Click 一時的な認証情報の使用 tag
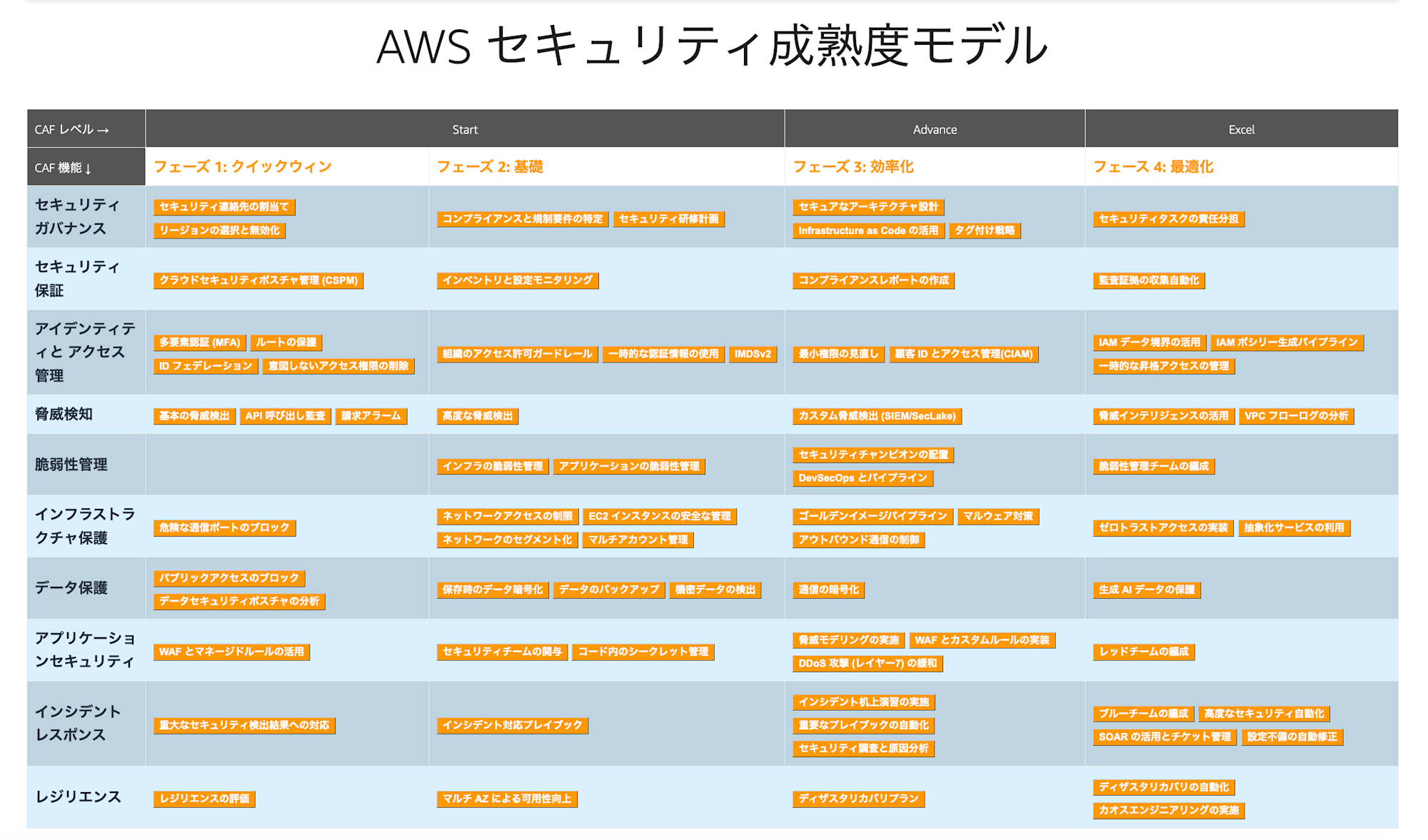Viewport: 1428px width, 840px height. coord(663,354)
